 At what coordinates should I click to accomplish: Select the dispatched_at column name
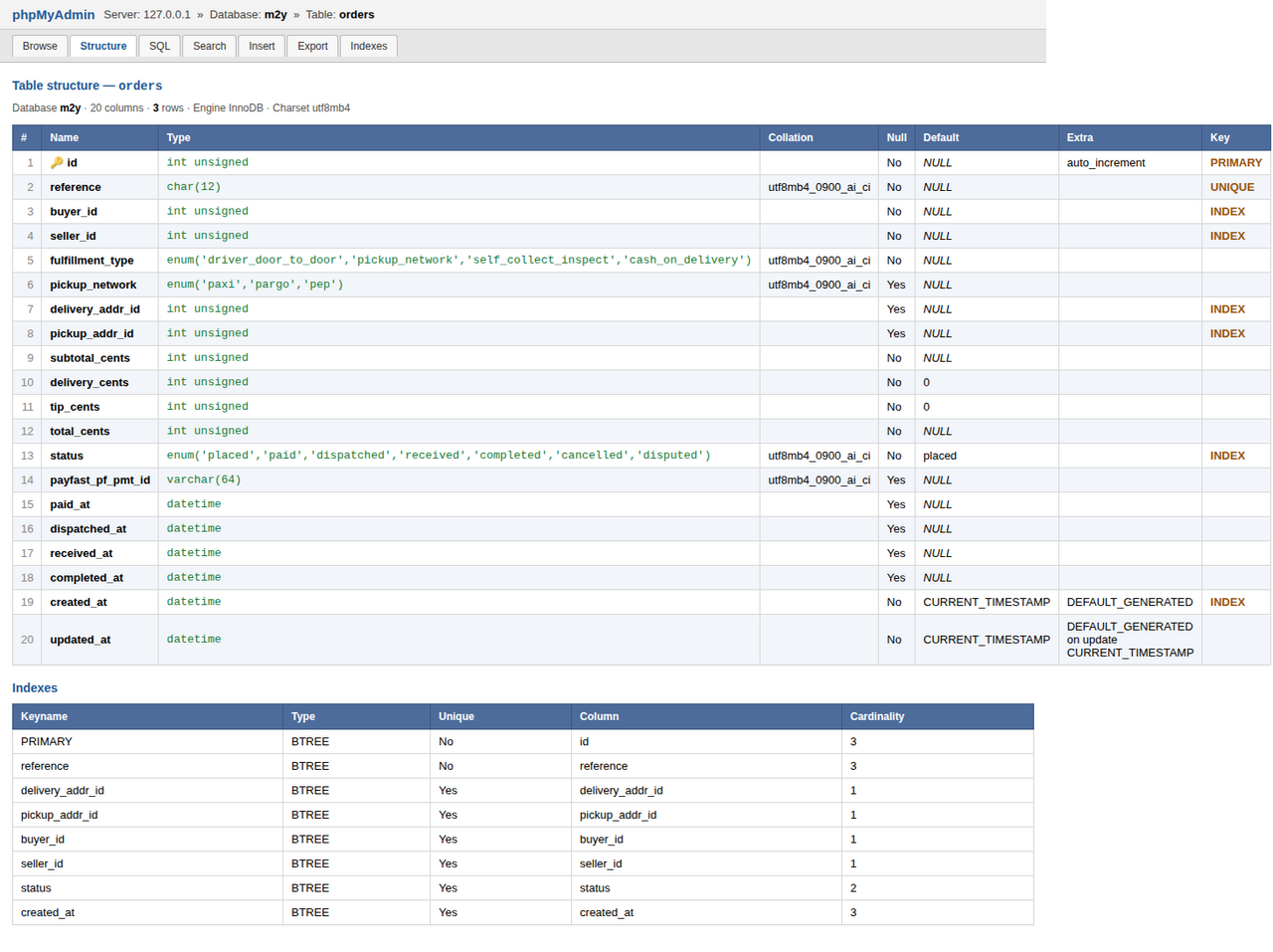89,529
